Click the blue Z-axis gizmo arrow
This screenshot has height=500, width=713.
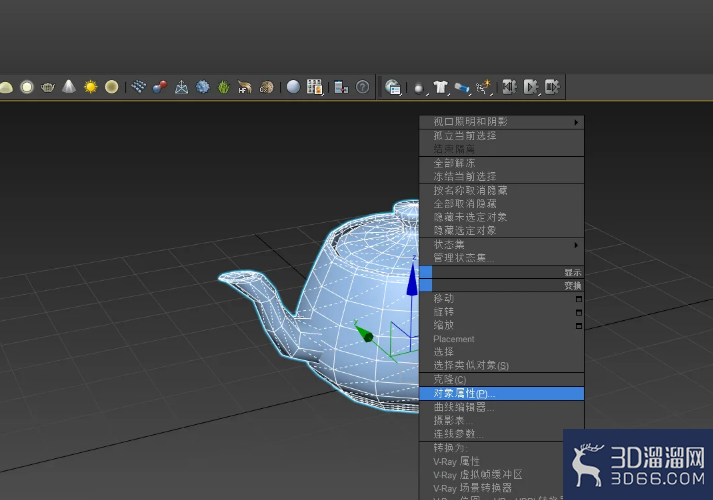(x=412, y=280)
